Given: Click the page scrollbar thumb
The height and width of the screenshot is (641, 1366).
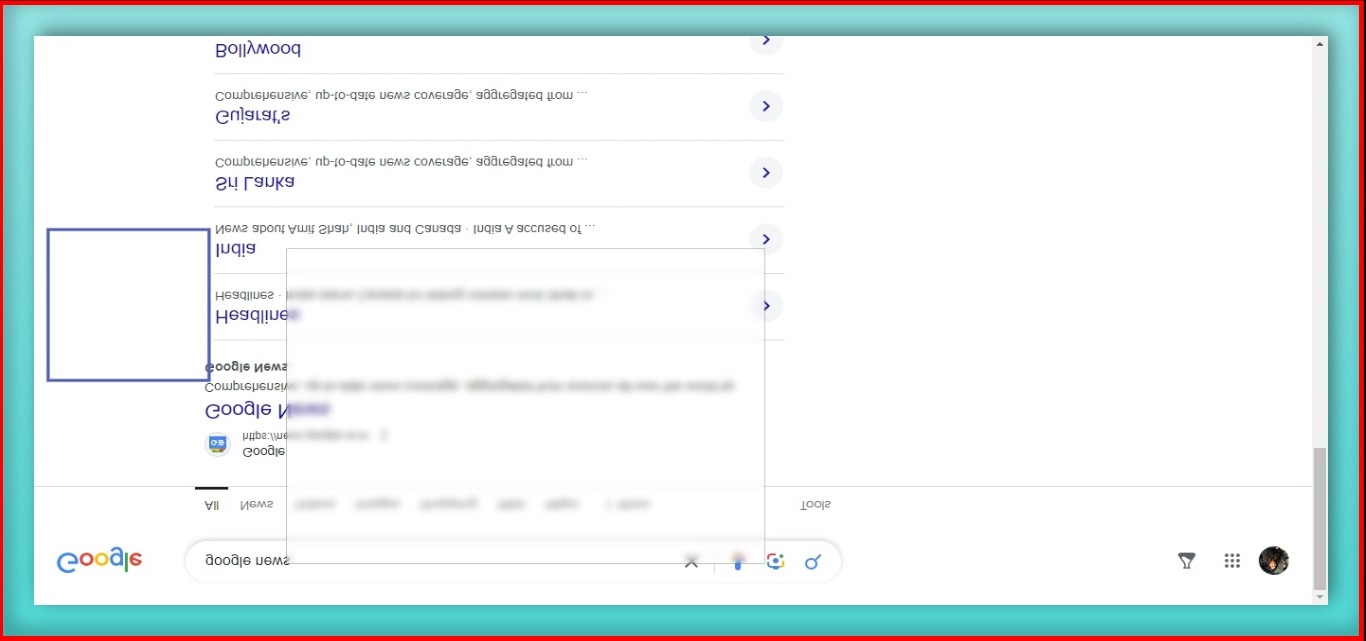Looking at the screenshot, I should [x=1320, y=518].
